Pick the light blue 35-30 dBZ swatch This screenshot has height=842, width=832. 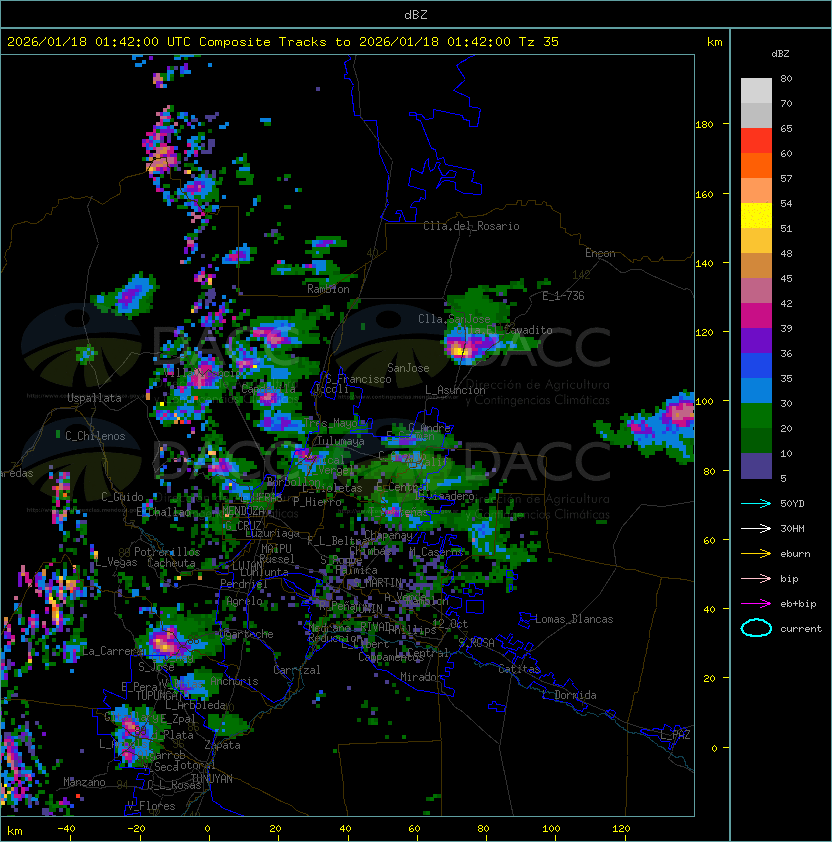pyautogui.click(x=756, y=390)
